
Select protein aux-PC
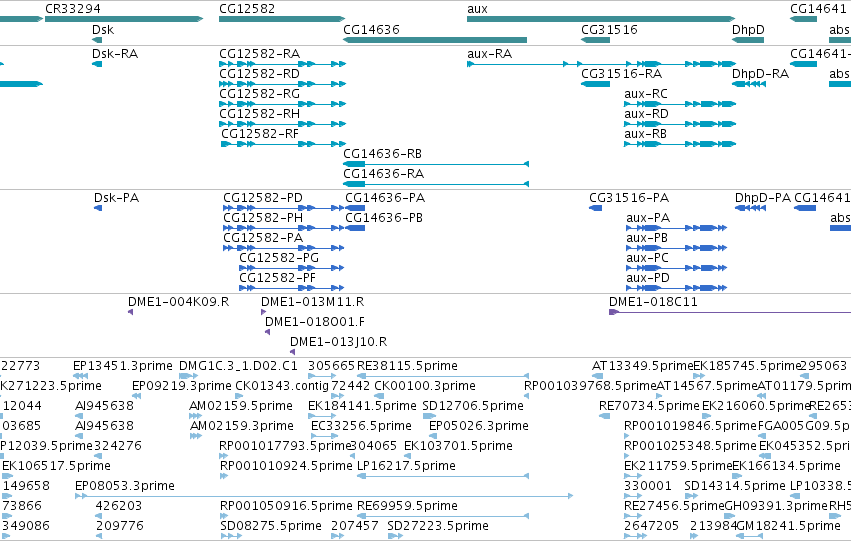[x=647, y=258]
